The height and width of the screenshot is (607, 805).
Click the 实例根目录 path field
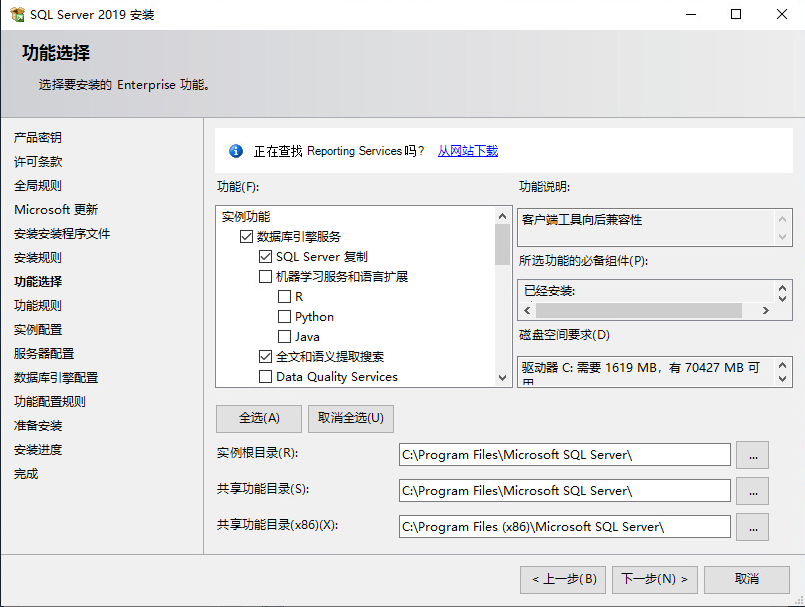tap(565, 455)
